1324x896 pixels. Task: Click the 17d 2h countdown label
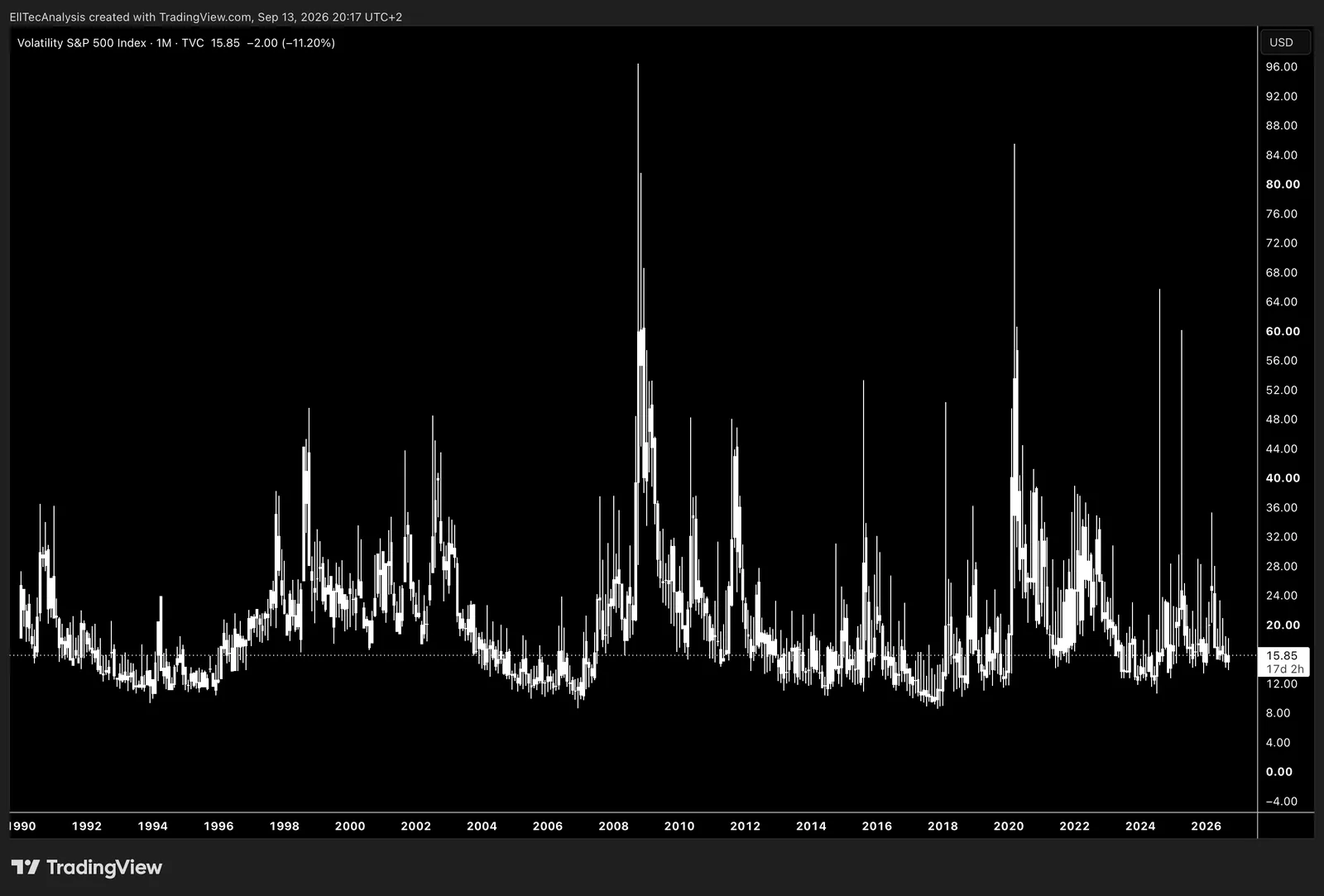(x=1284, y=669)
